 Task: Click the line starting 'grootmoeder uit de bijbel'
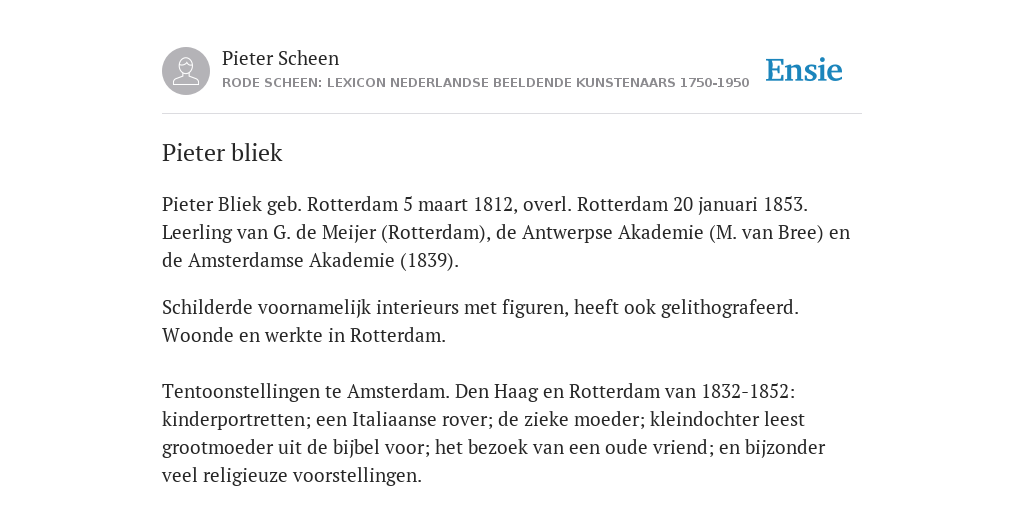(x=493, y=447)
